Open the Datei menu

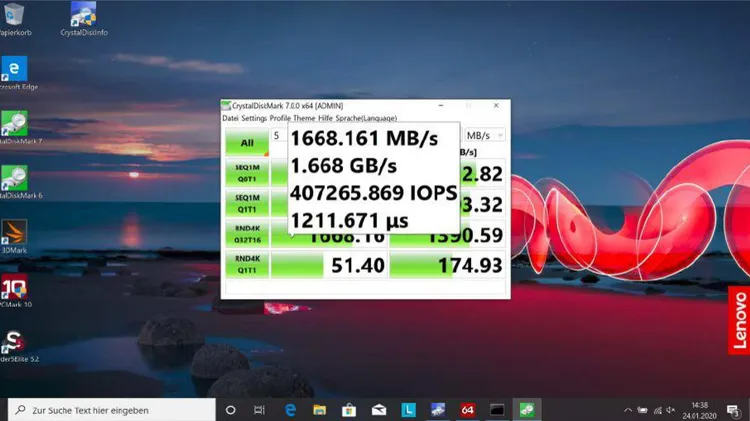(x=230, y=118)
